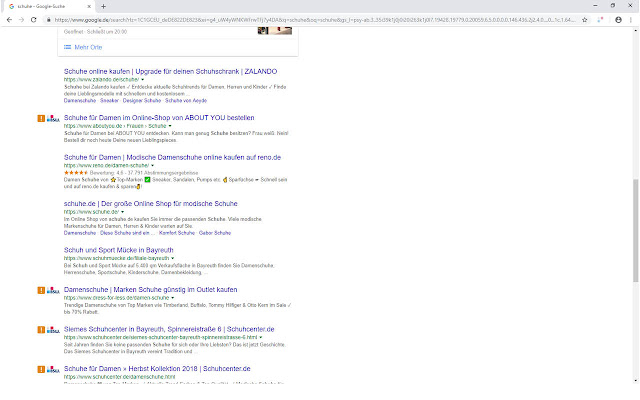Open the 'Designer Schuhe' sitelink under Zalando
Viewport: 640px width, 400px height.
(x=142, y=100)
